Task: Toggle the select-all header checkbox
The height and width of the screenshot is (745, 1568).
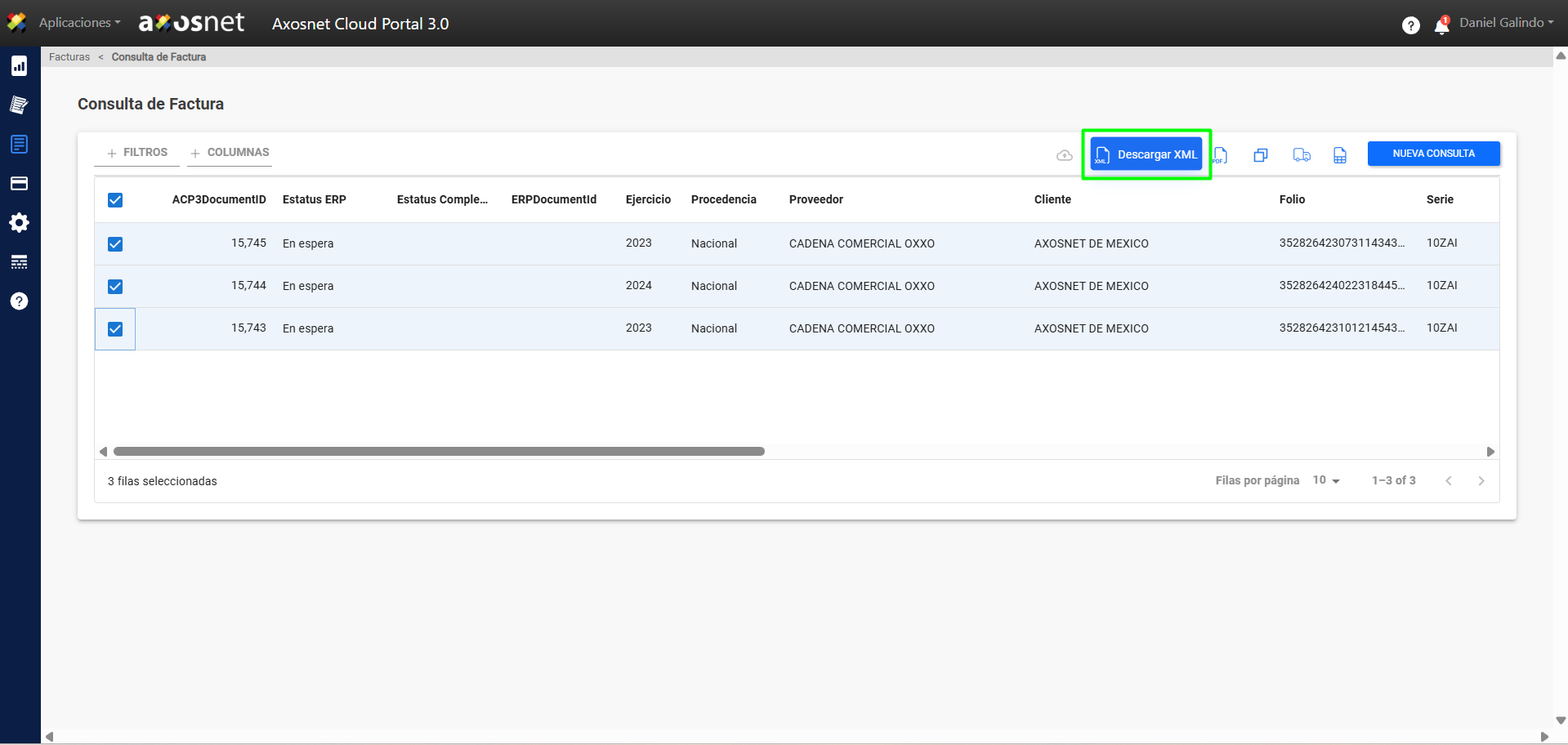Action: [115, 200]
